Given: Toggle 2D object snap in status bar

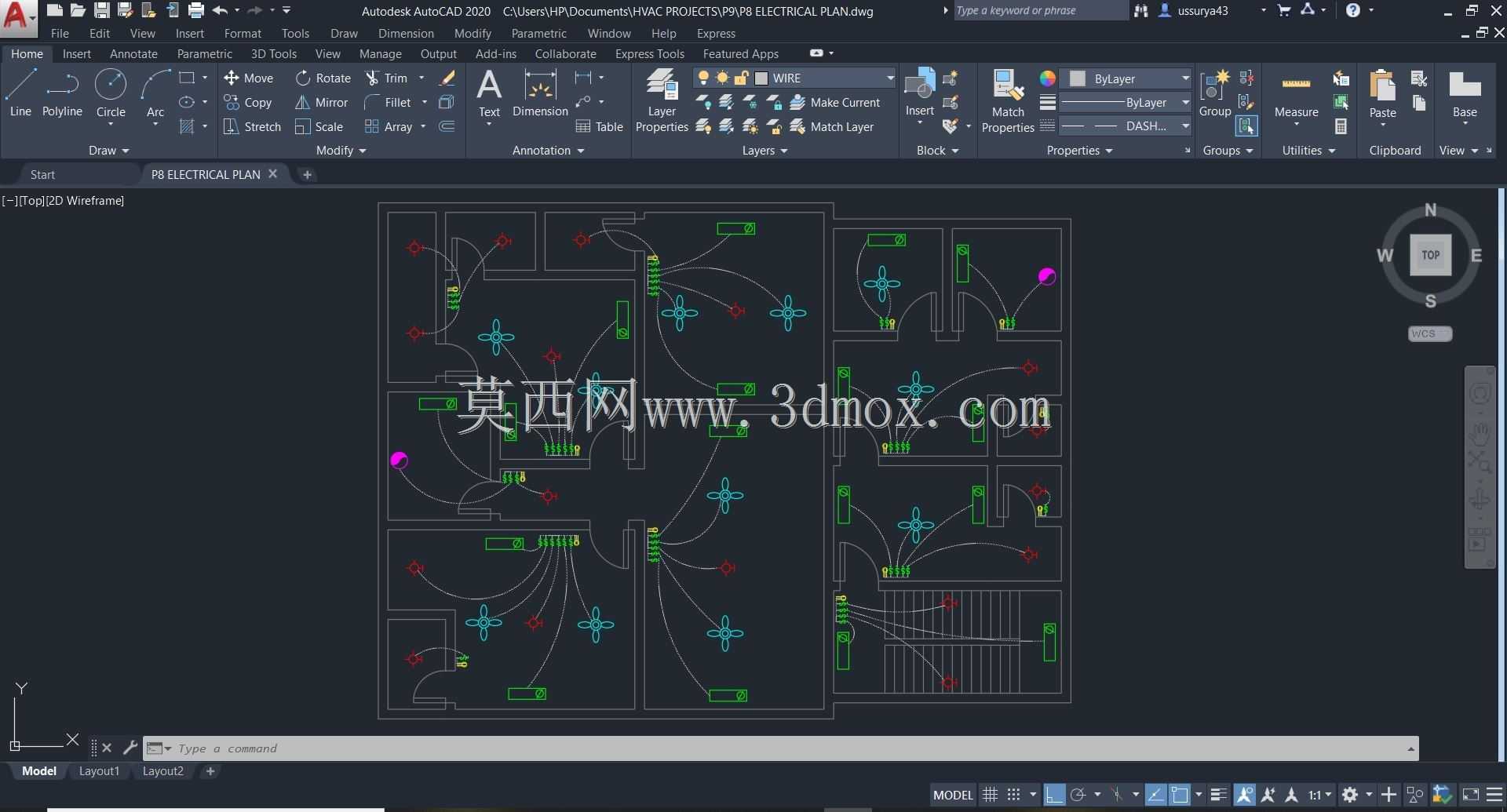Looking at the screenshot, I should [x=1180, y=795].
